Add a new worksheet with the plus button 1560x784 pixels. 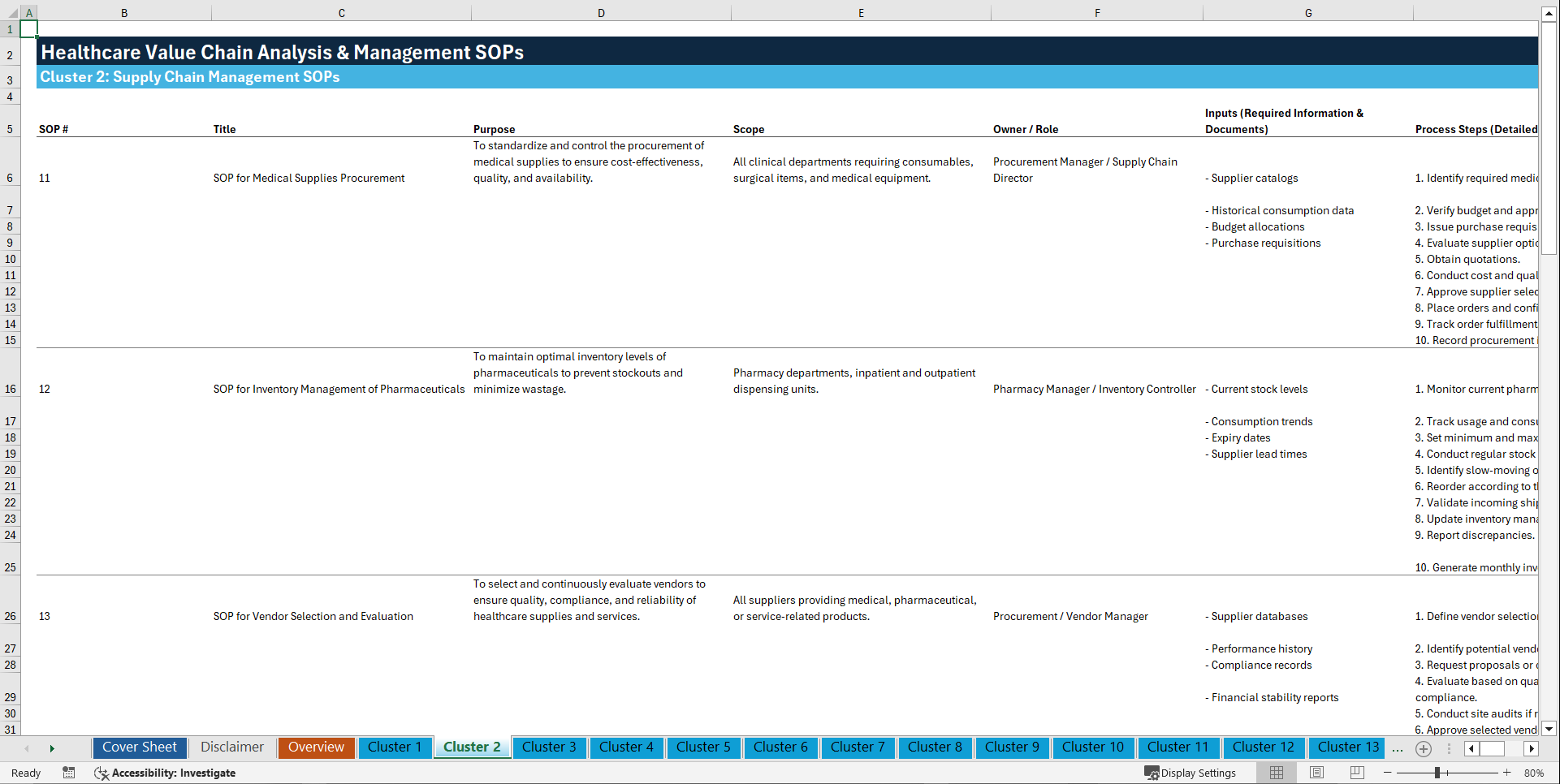click(x=1424, y=748)
